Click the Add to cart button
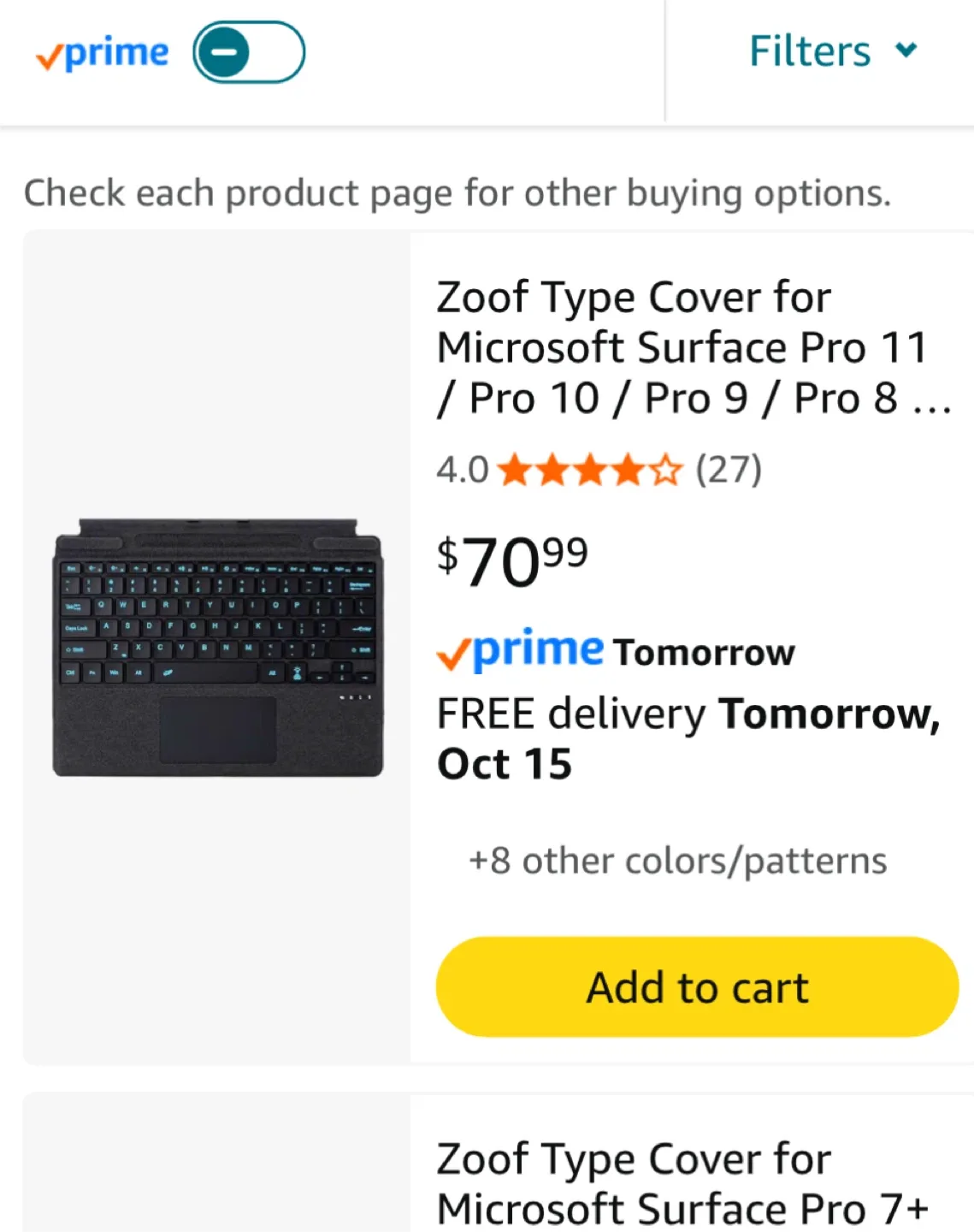 pyautogui.click(x=695, y=986)
